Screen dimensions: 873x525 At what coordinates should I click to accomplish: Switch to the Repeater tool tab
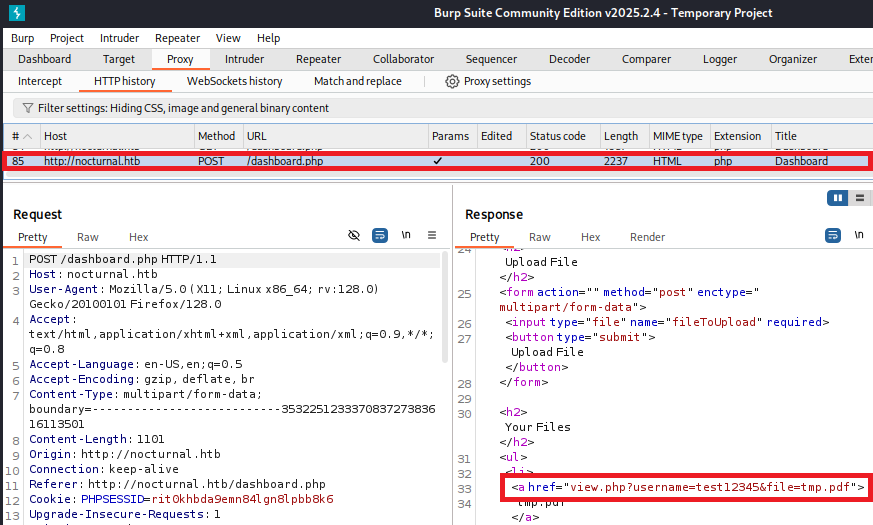point(318,59)
